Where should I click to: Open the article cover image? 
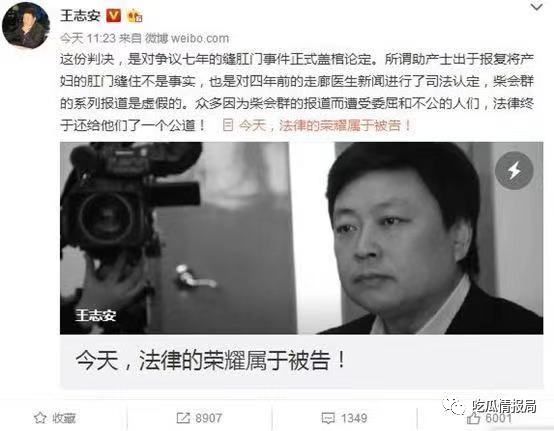(x=301, y=238)
